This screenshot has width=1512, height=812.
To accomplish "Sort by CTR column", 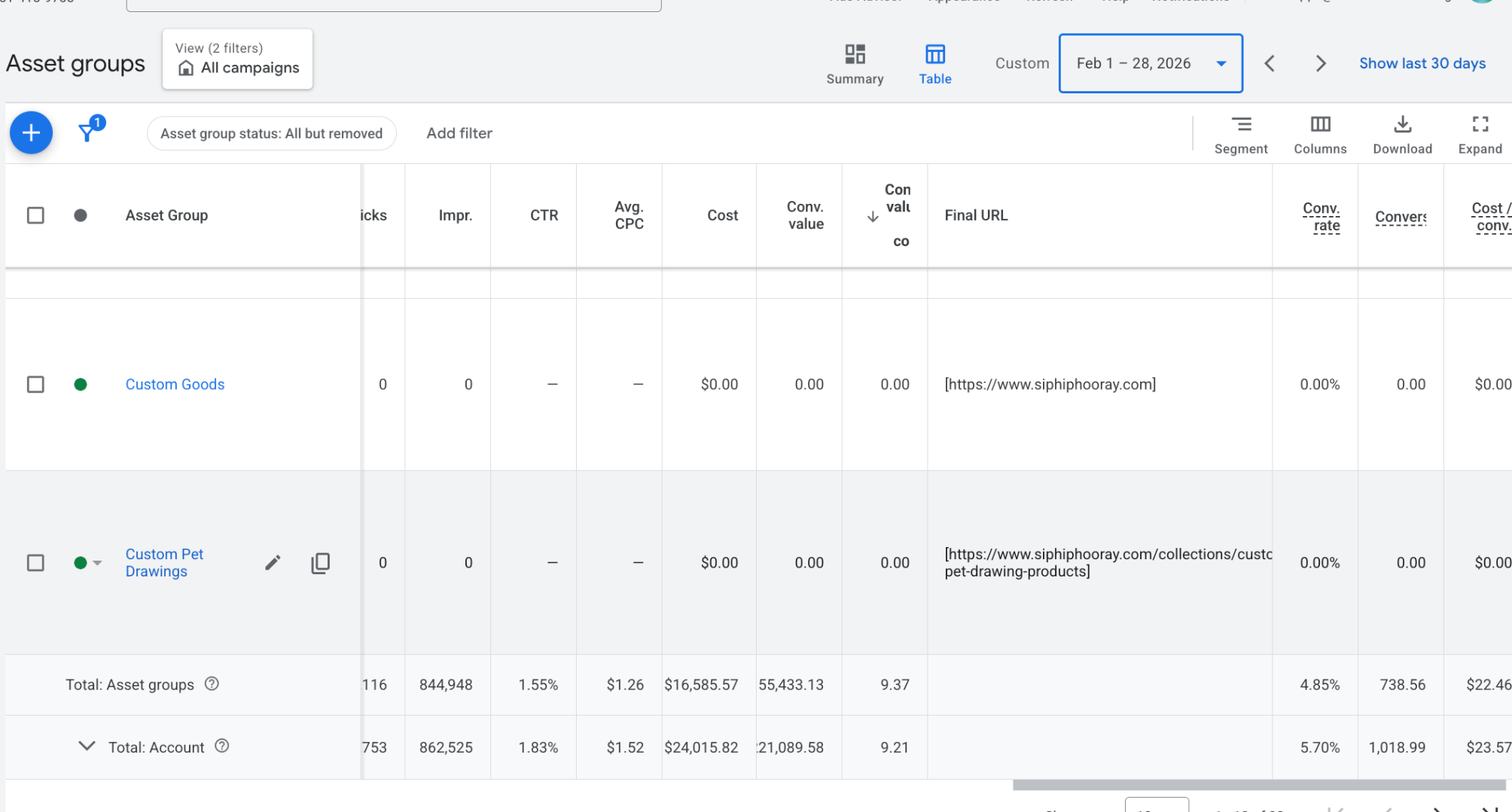I will pyautogui.click(x=544, y=215).
